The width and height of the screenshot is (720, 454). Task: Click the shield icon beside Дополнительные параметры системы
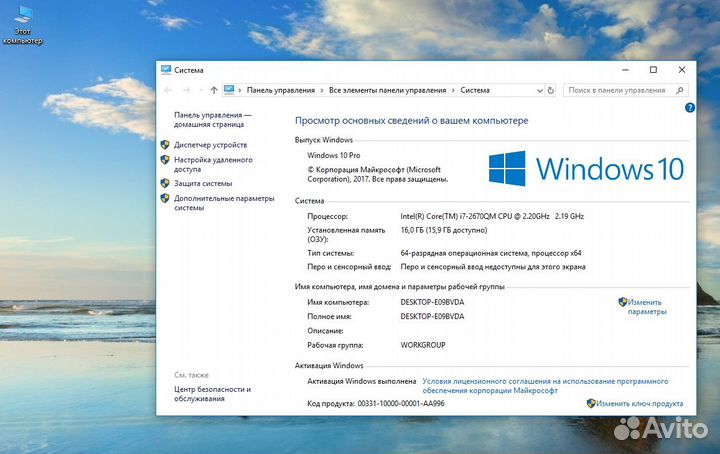pyautogui.click(x=165, y=198)
